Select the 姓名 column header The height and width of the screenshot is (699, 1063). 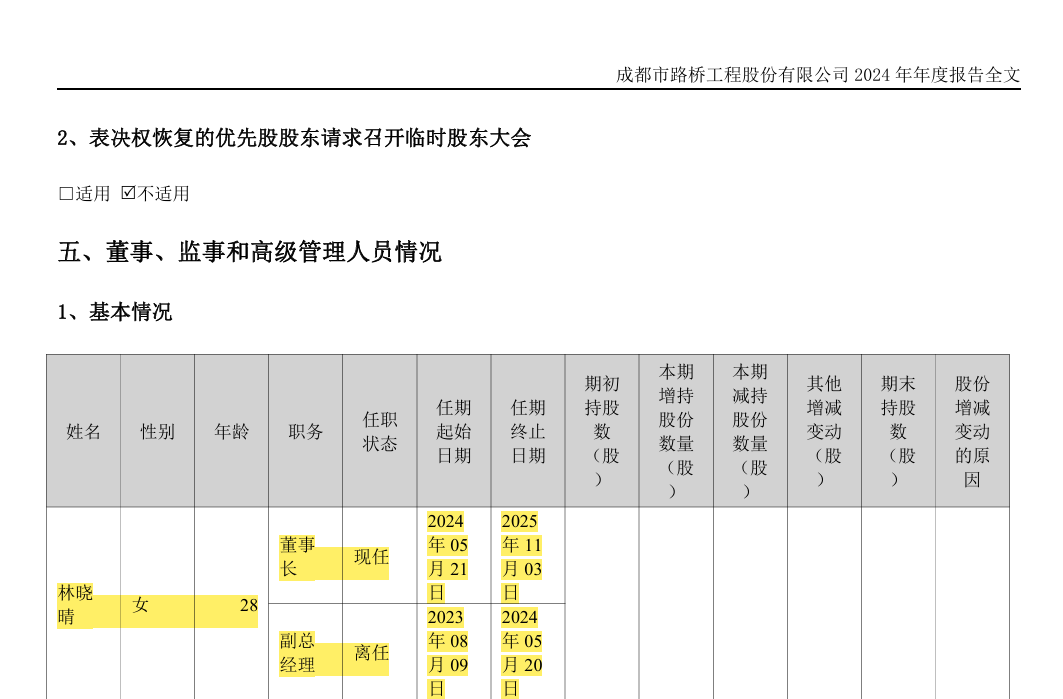tap(83, 432)
